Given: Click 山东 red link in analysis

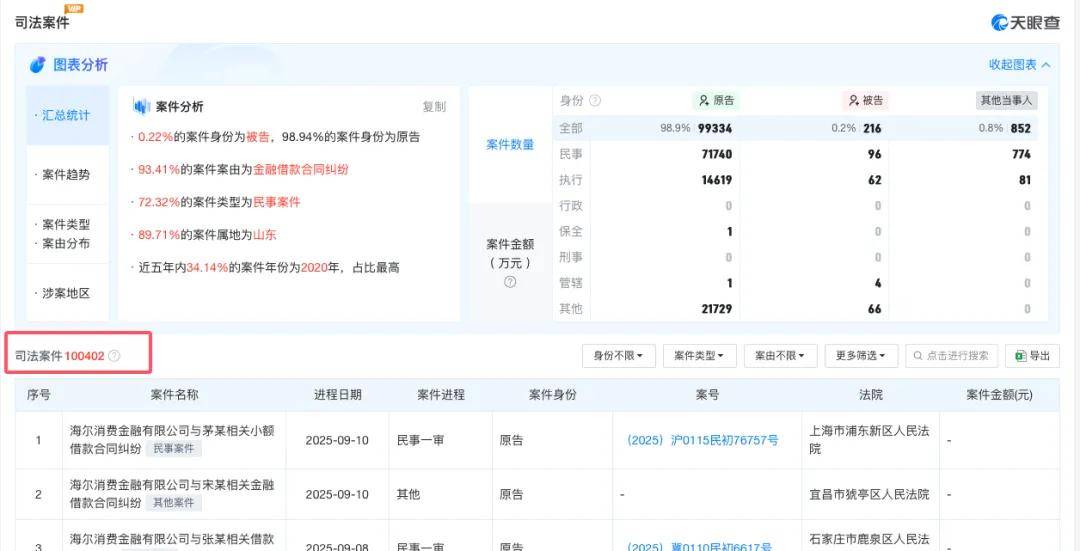Looking at the screenshot, I should pos(264,235).
